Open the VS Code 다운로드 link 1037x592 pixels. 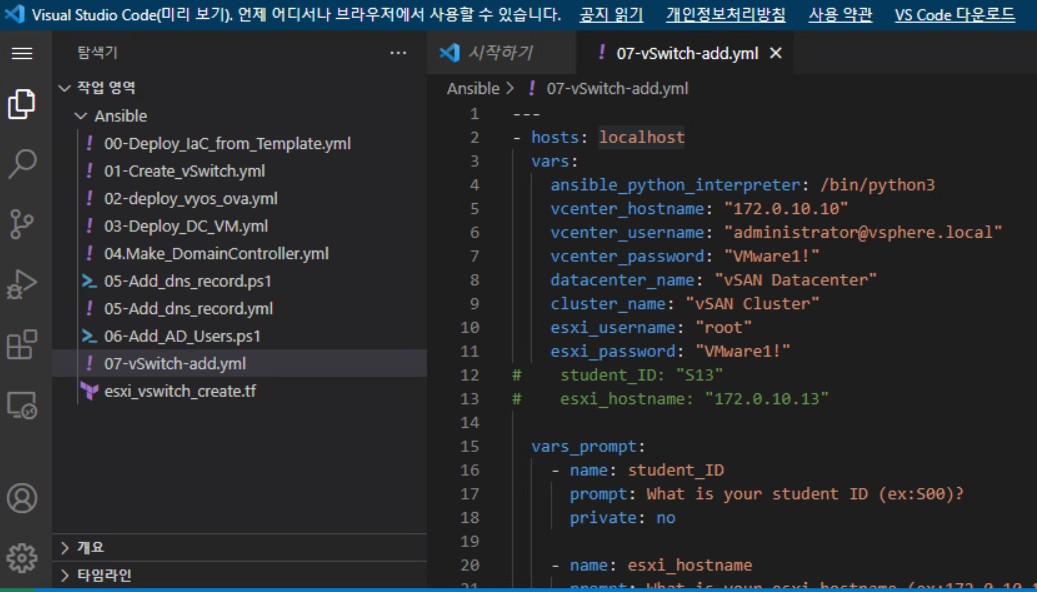[x=954, y=15]
